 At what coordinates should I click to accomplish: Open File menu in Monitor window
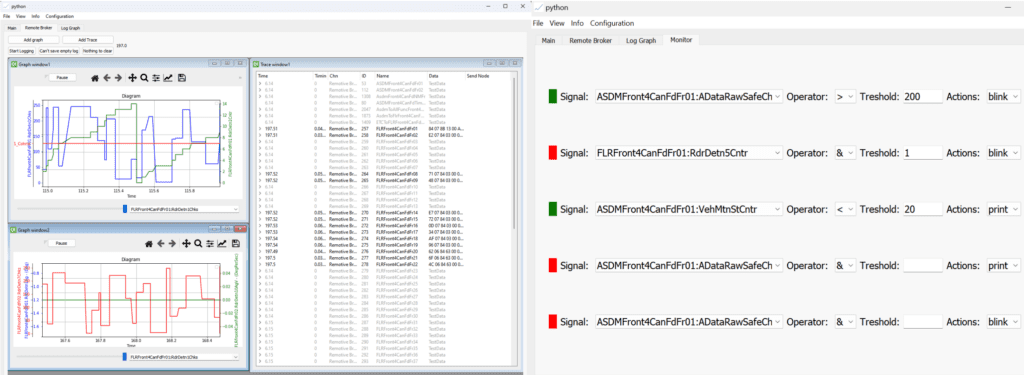click(x=538, y=23)
